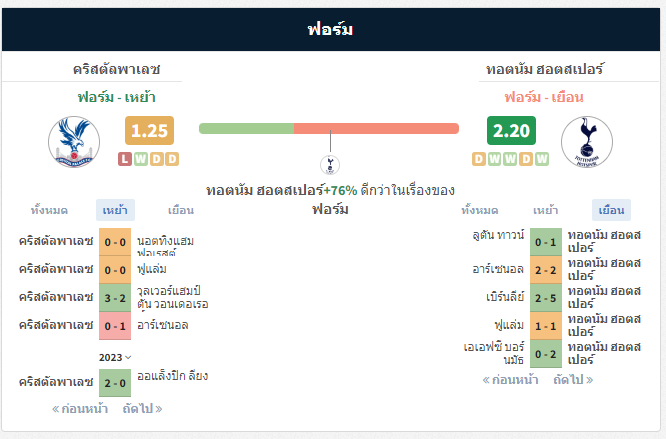Open the 2 - 5 Burnley match score
This screenshot has width=666, height=439.
tap(546, 298)
